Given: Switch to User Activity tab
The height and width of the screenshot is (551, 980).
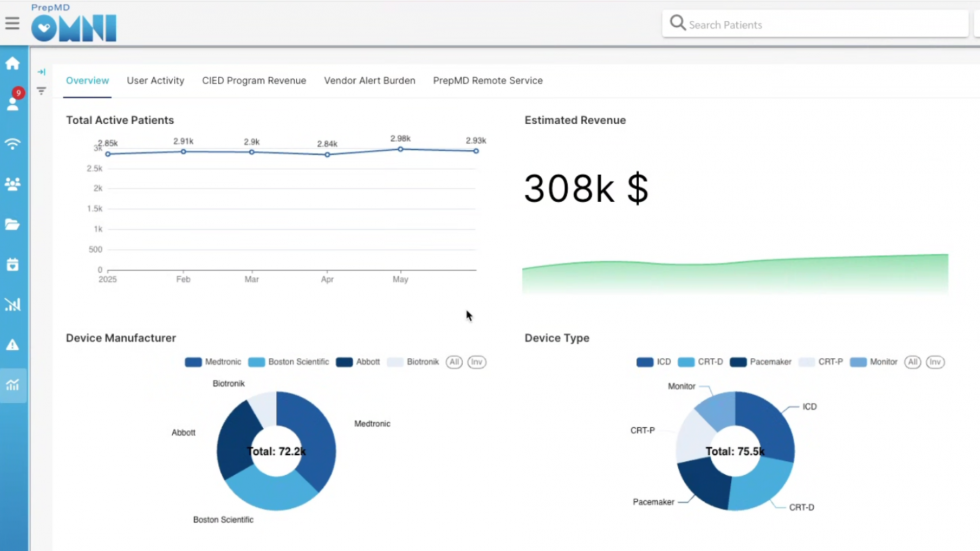Looking at the screenshot, I should coord(155,81).
